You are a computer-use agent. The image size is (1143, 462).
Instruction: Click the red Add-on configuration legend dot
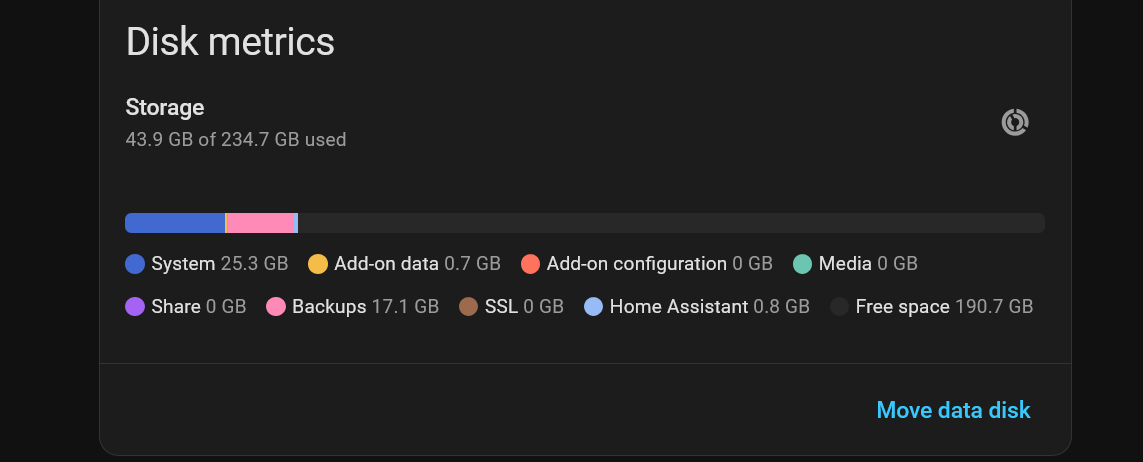click(x=531, y=264)
